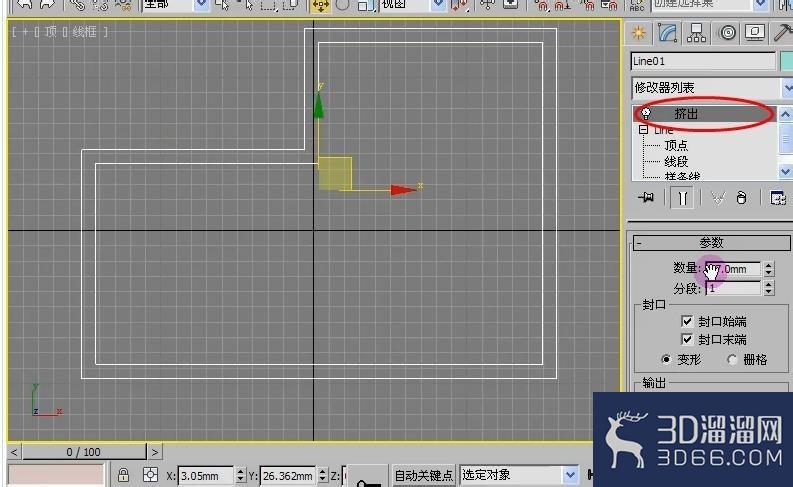The height and width of the screenshot is (487, 793).
Task: Open the Motion command panel tab
Action: tap(727, 33)
